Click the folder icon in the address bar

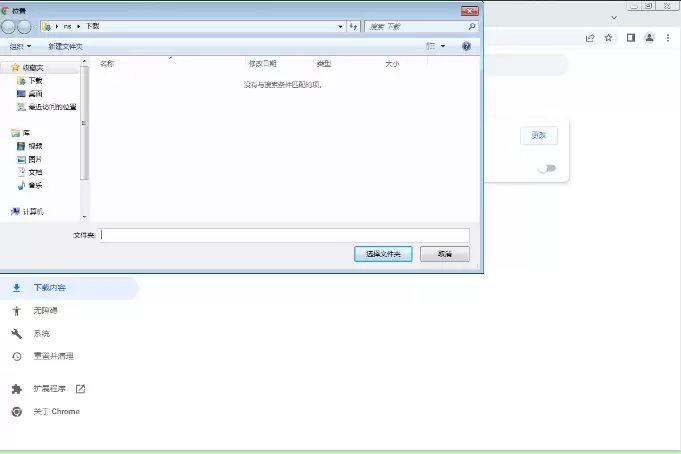[46, 27]
